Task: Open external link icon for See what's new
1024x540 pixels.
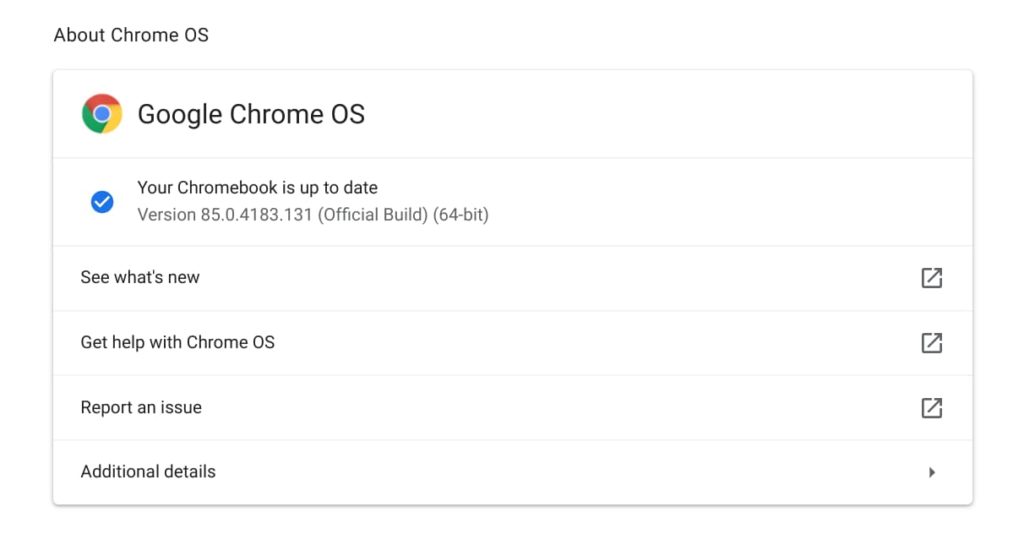Action: point(931,278)
